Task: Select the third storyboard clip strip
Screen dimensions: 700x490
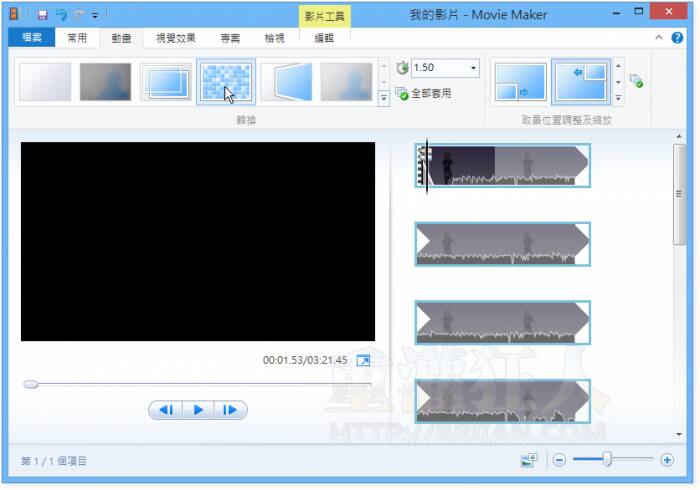Action: (503, 323)
